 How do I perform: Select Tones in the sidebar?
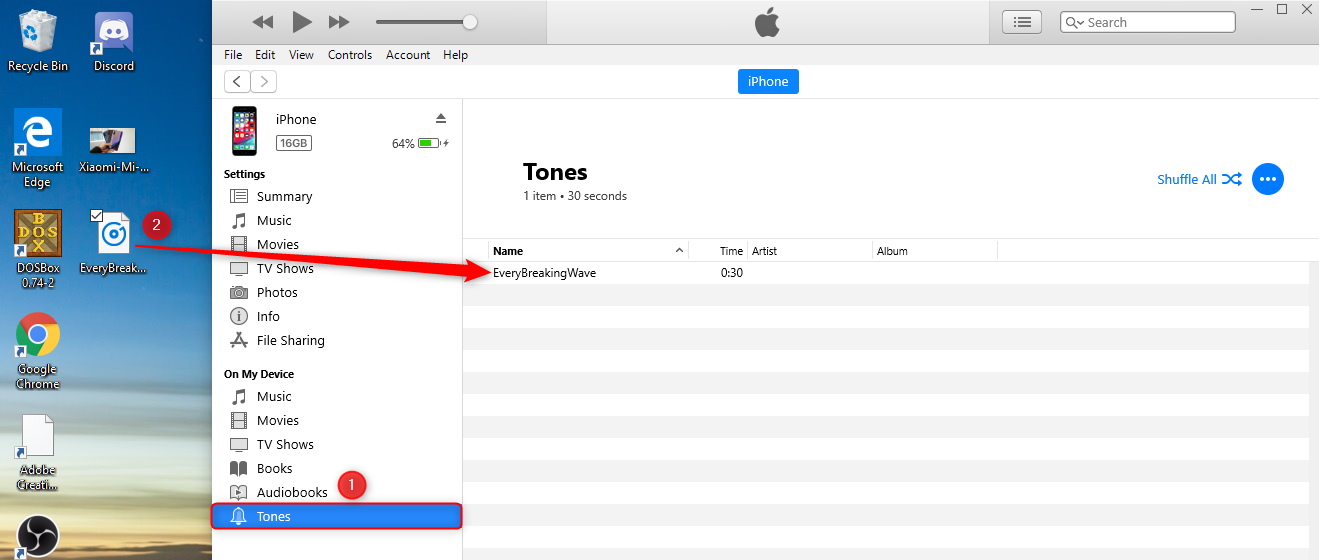pos(337,516)
